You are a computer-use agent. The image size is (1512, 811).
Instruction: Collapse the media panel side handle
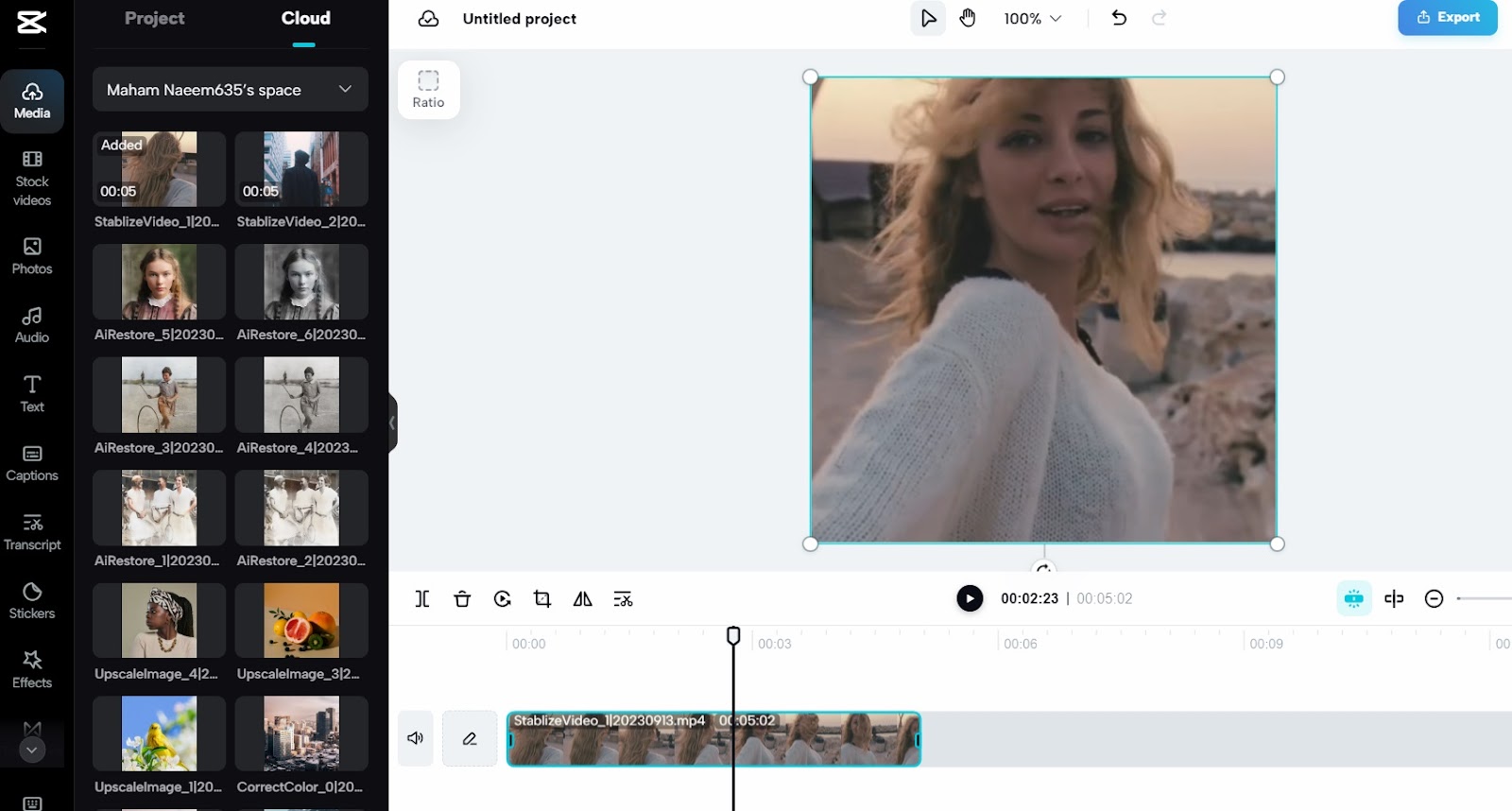tap(392, 423)
